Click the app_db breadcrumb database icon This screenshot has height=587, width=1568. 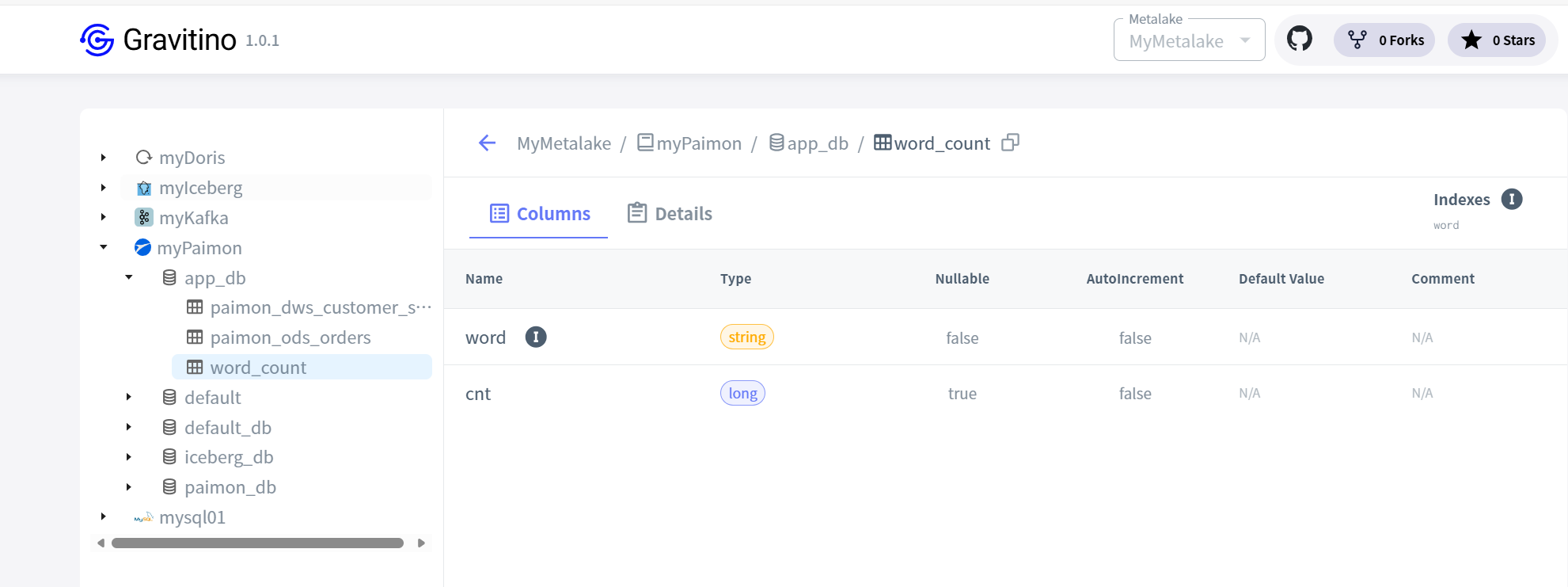coord(776,143)
